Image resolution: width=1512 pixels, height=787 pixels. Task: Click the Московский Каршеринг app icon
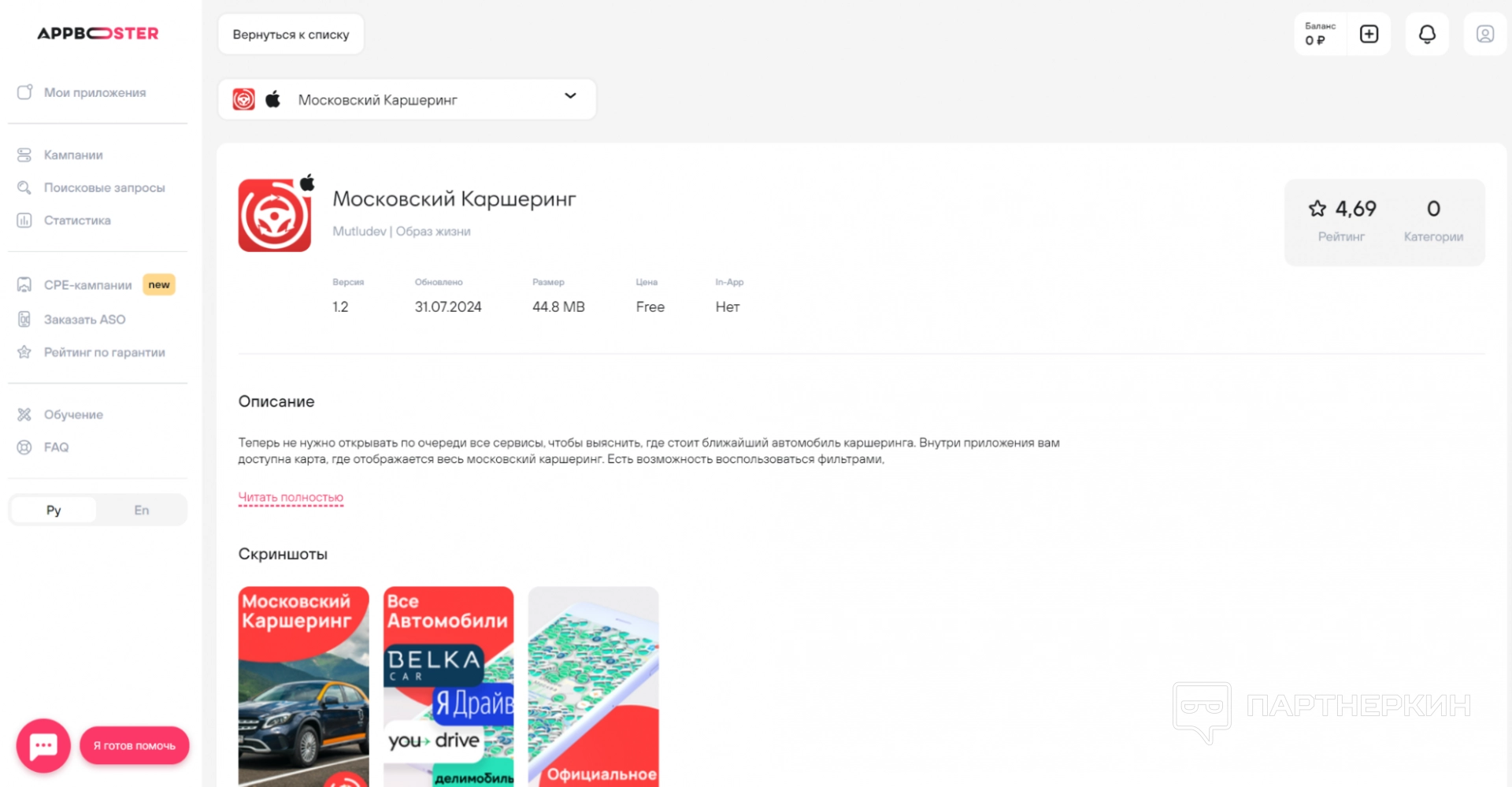point(275,215)
